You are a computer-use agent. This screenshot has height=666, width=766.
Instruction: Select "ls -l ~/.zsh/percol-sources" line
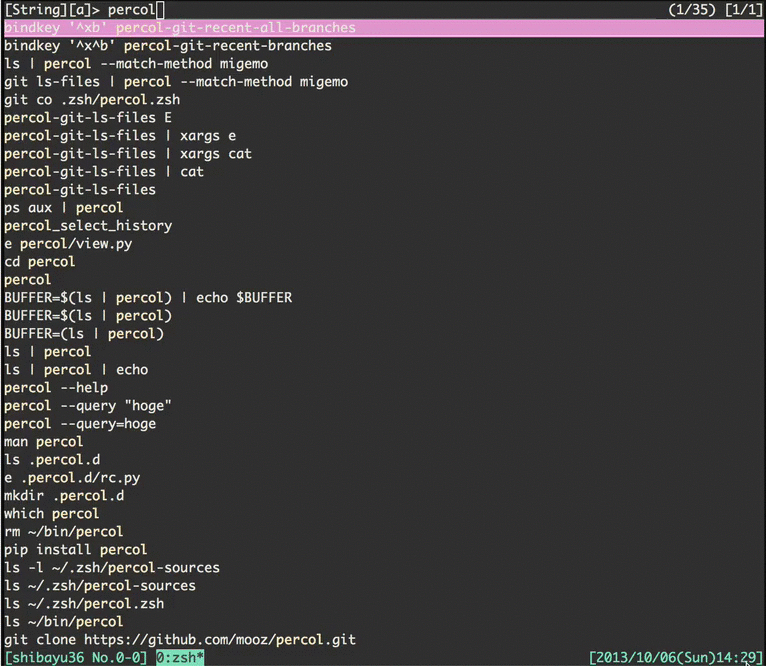112,568
